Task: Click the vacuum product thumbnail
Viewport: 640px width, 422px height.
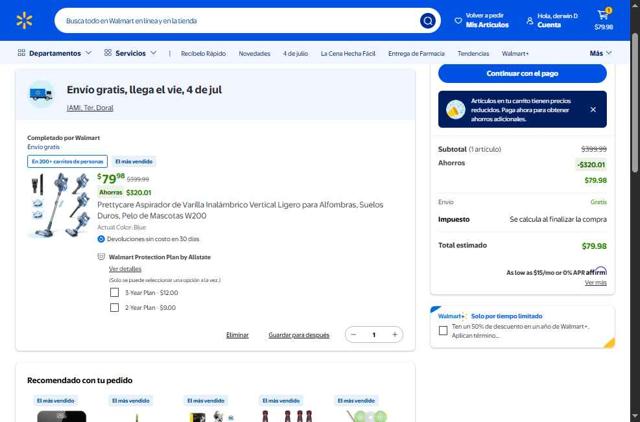Action: pos(59,205)
